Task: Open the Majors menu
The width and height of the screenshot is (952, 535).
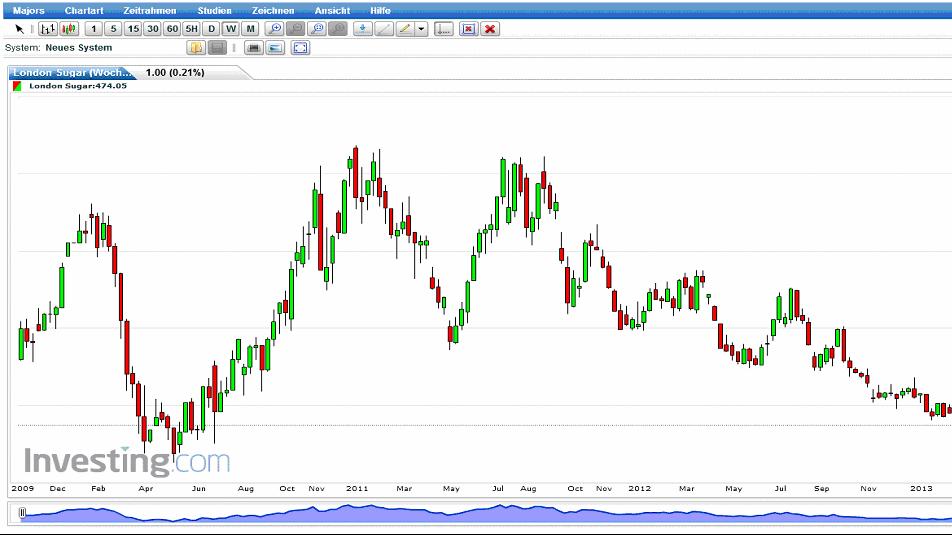Action: click(x=29, y=10)
